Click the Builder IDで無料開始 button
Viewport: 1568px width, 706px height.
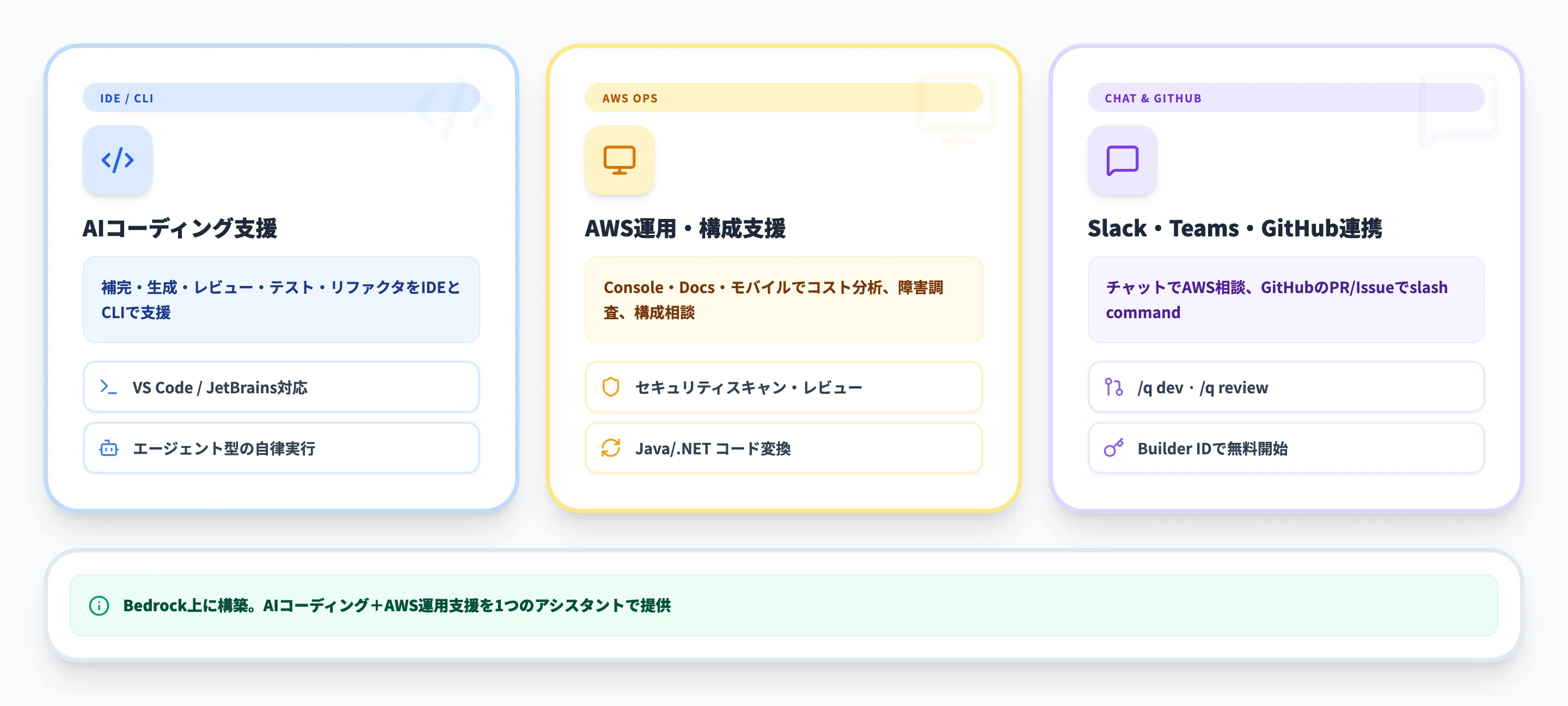[1285, 448]
